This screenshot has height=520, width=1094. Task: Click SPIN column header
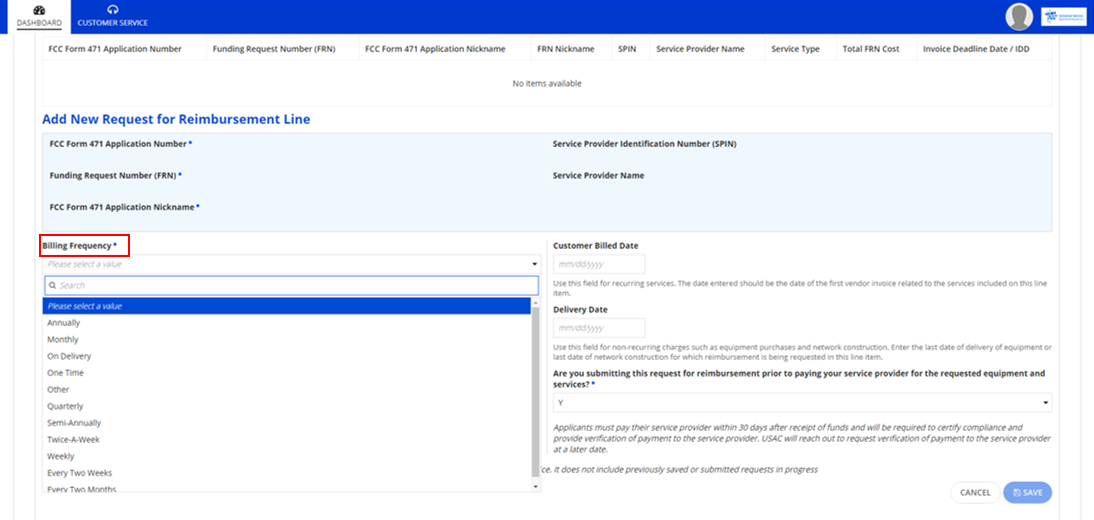[x=627, y=49]
